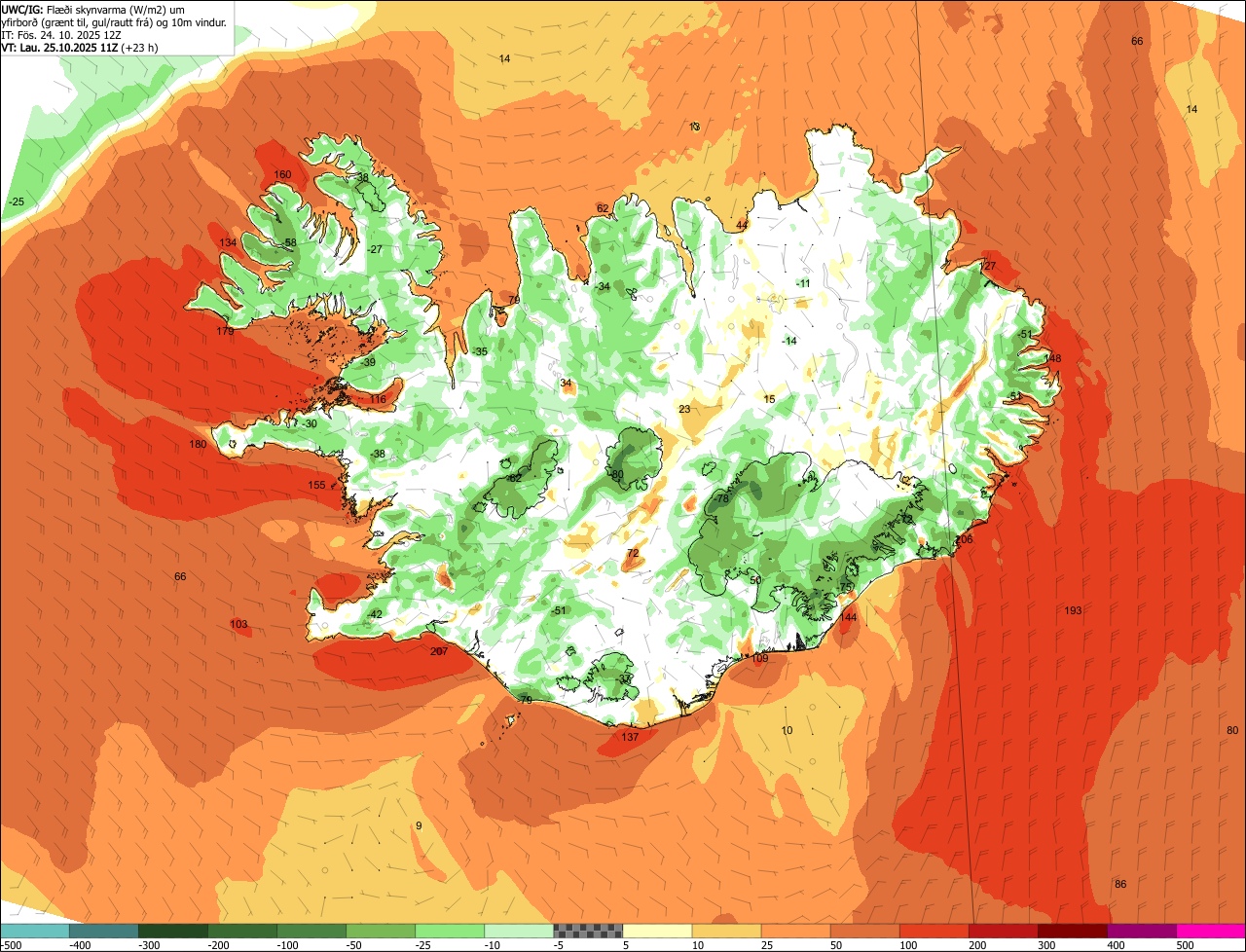Viewport: 1246px width, 952px height.
Task: Pick the value 144 off the southeast coast
Action: tap(848, 618)
